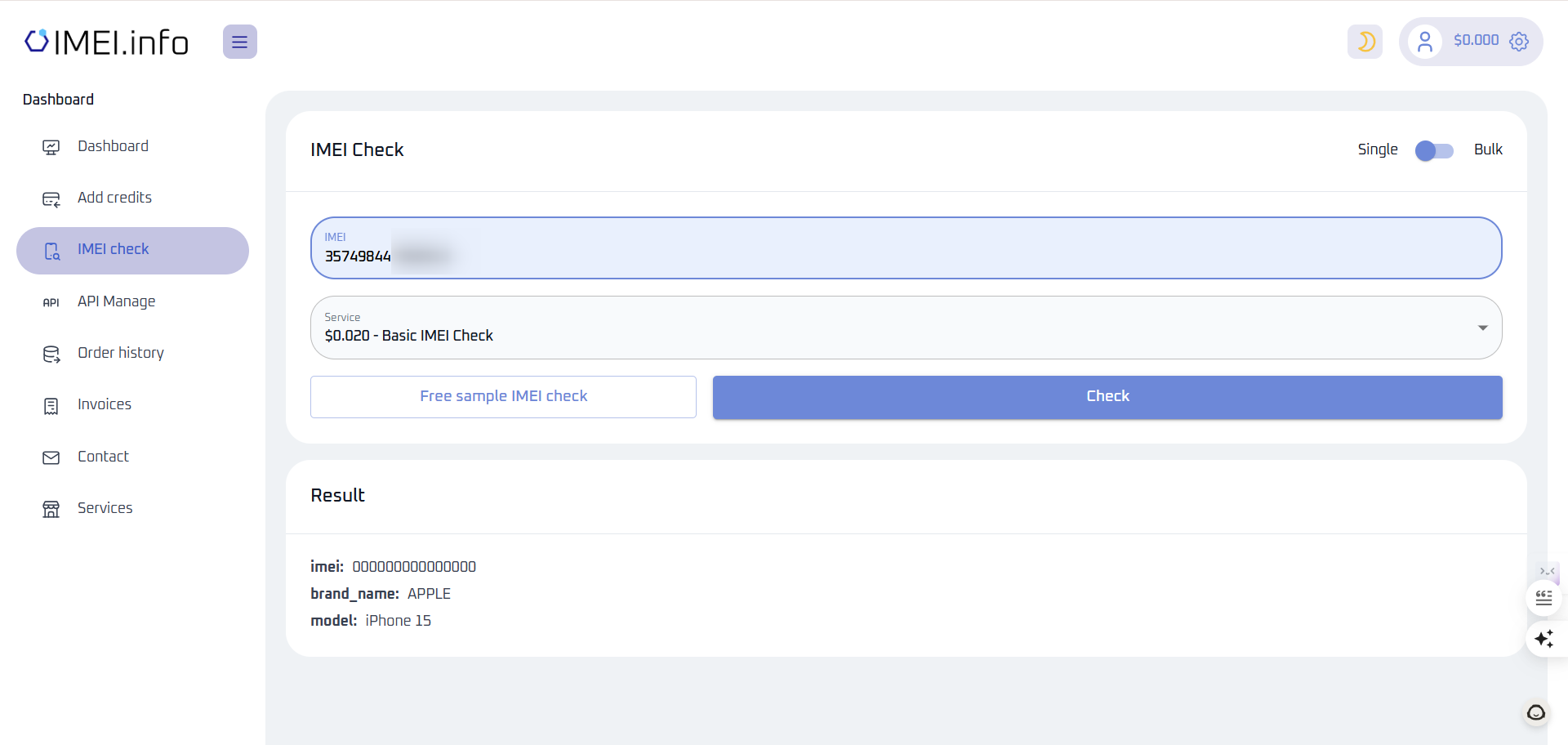Viewport: 1568px width, 745px height.
Task: Click the blue Check button
Action: point(1107,397)
